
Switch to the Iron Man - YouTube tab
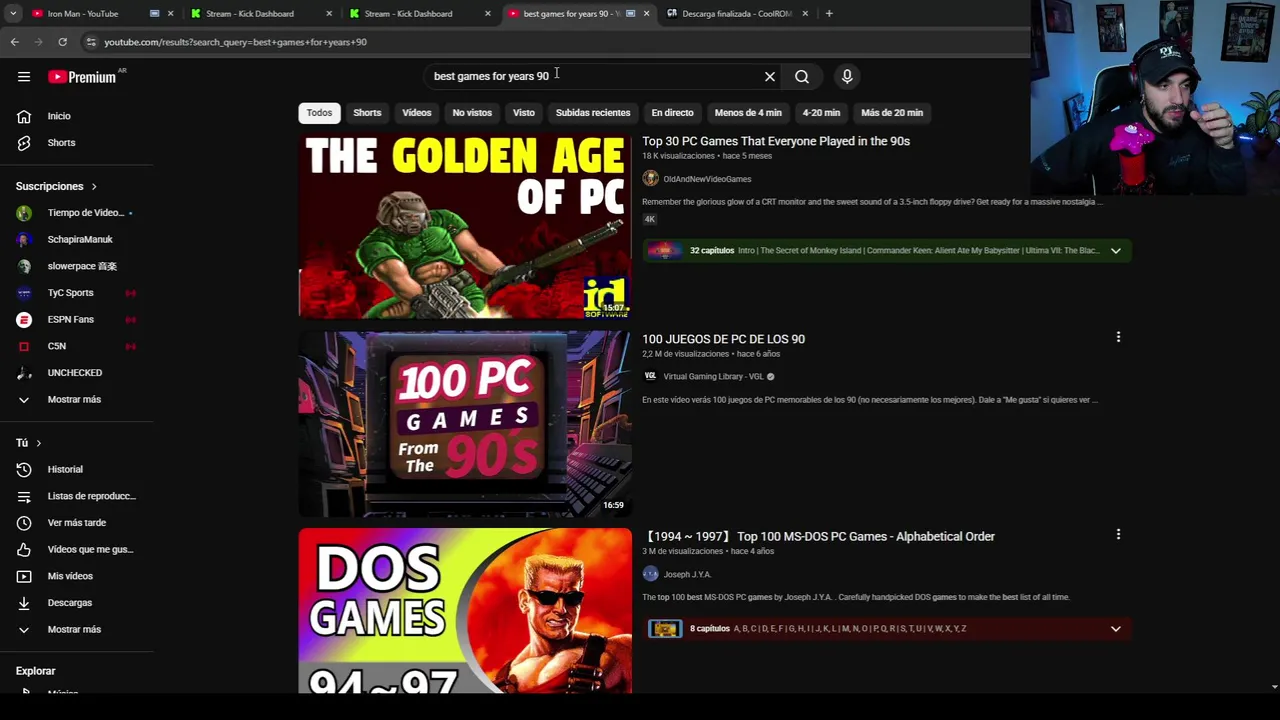click(x=83, y=13)
